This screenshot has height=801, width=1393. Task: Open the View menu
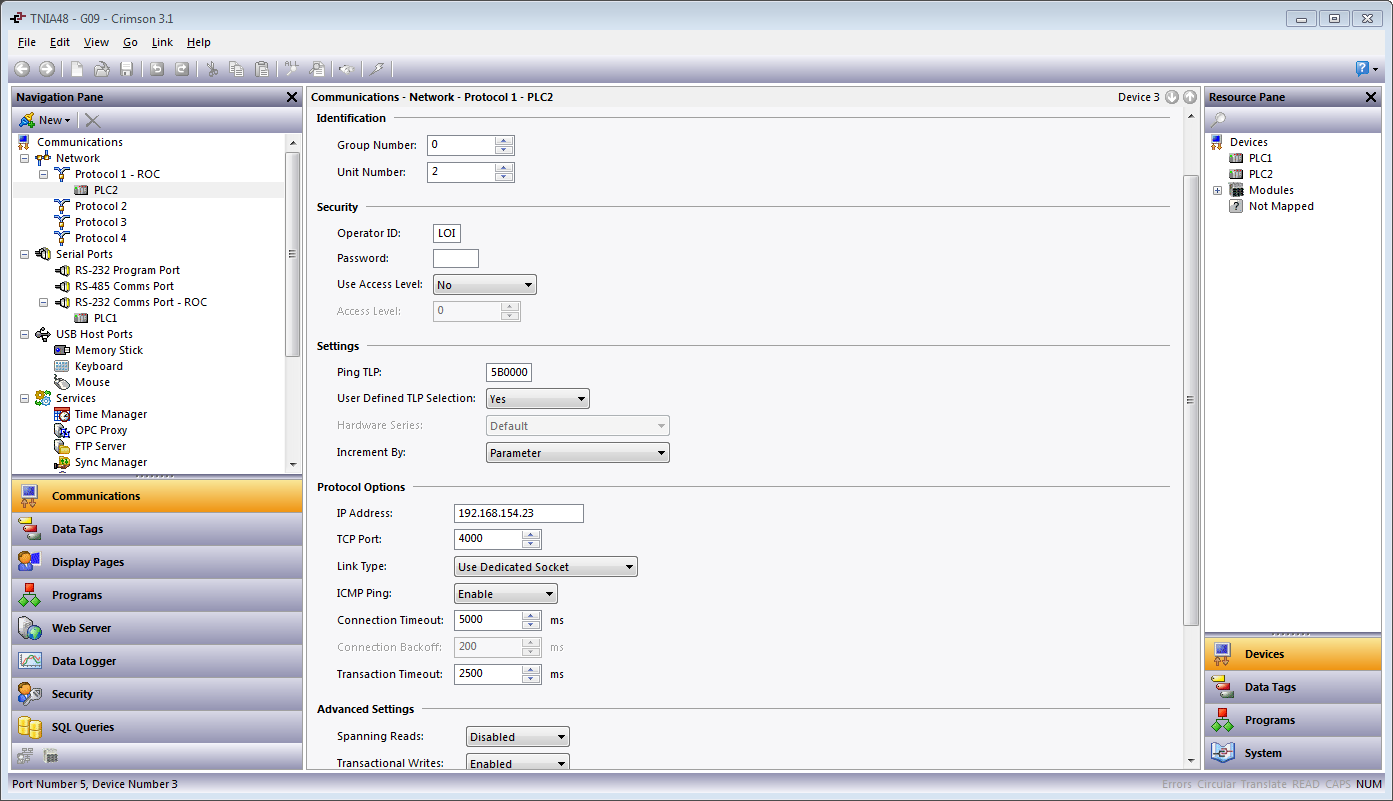point(96,42)
